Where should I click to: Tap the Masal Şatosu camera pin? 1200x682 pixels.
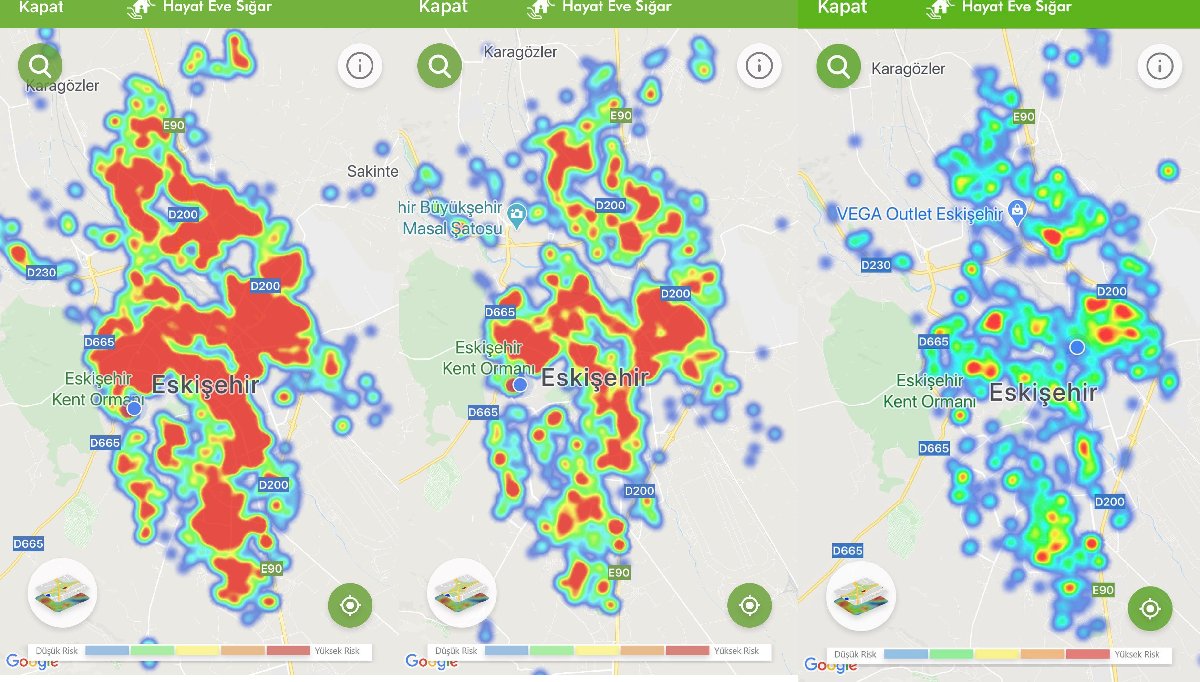[516, 213]
